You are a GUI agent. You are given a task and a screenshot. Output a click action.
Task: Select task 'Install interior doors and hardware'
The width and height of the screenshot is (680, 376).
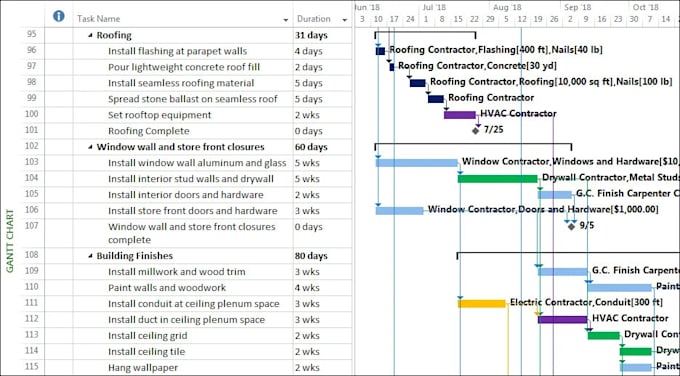click(186, 195)
